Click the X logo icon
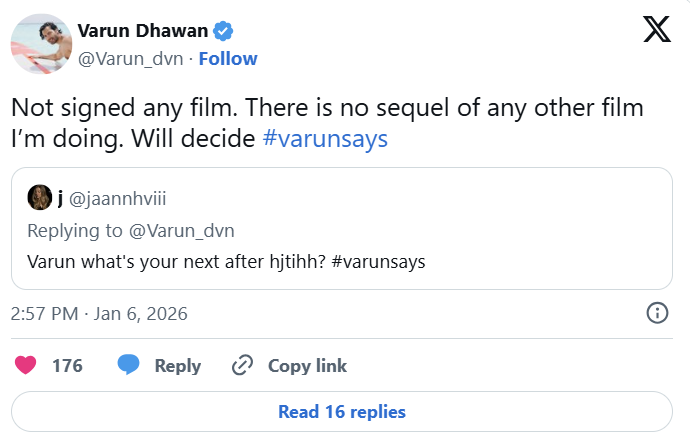The height and width of the screenshot is (446, 690). 656,31
